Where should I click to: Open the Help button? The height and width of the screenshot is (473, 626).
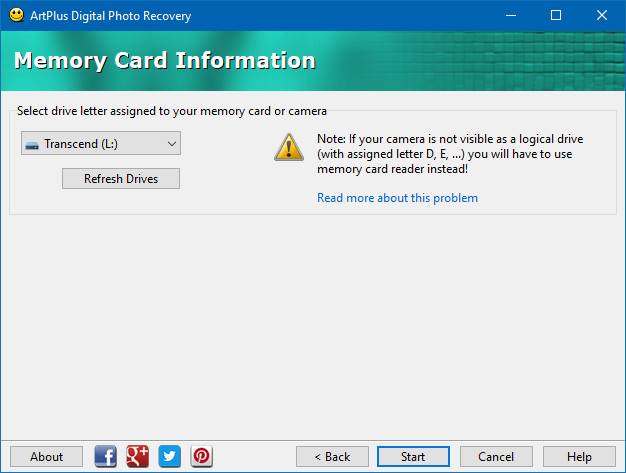click(x=579, y=456)
